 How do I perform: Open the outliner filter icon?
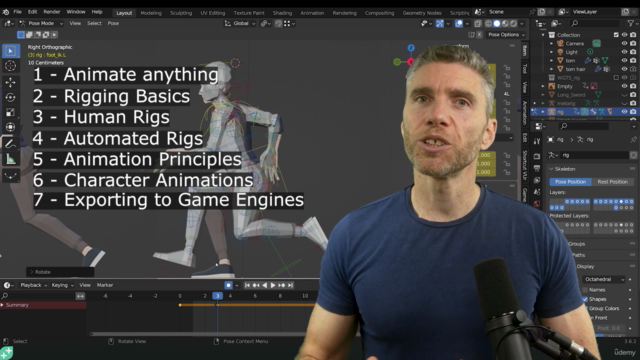point(631,23)
